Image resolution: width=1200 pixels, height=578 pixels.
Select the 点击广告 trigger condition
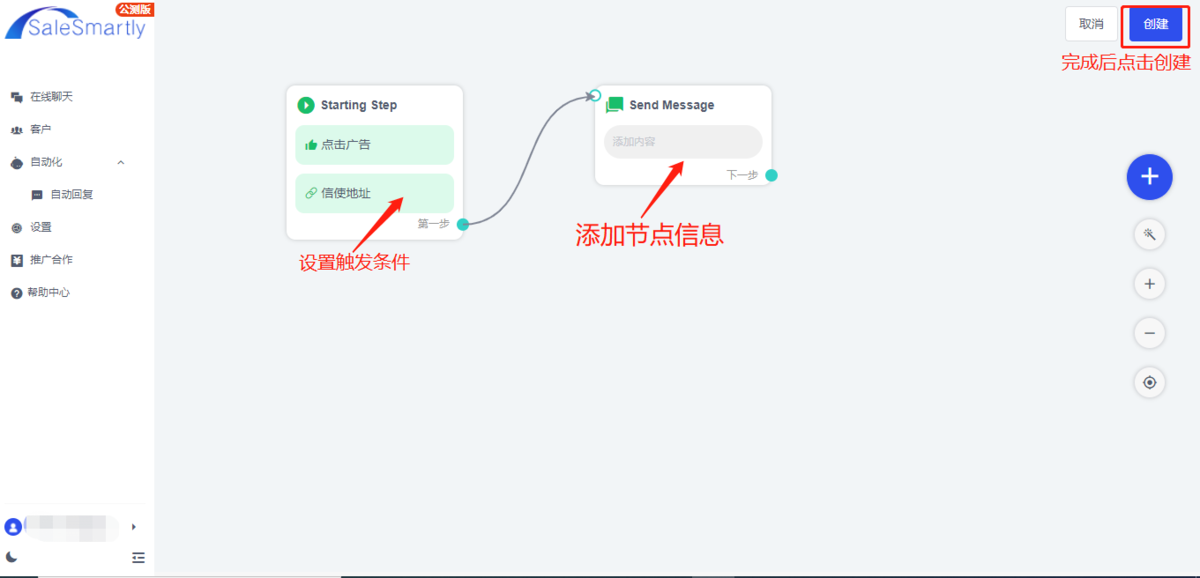pyautogui.click(x=375, y=145)
